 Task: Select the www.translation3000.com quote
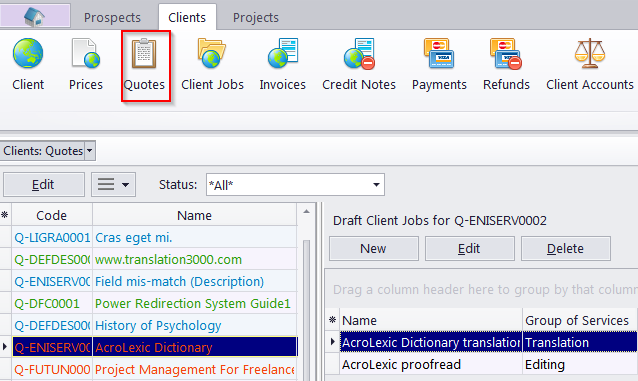pyautogui.click(x=195, y=259)
